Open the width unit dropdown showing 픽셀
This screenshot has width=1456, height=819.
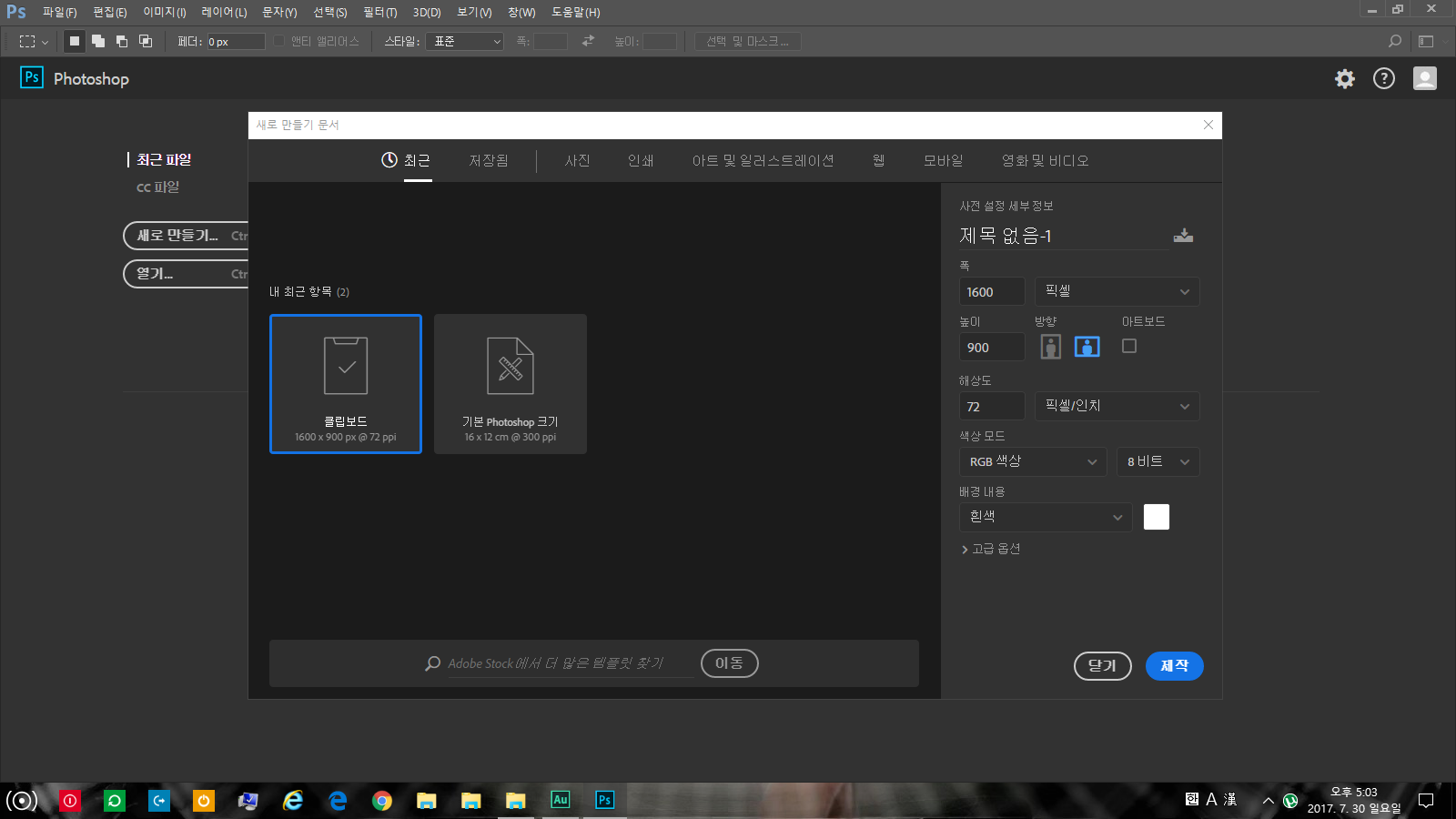[1117, 291]
